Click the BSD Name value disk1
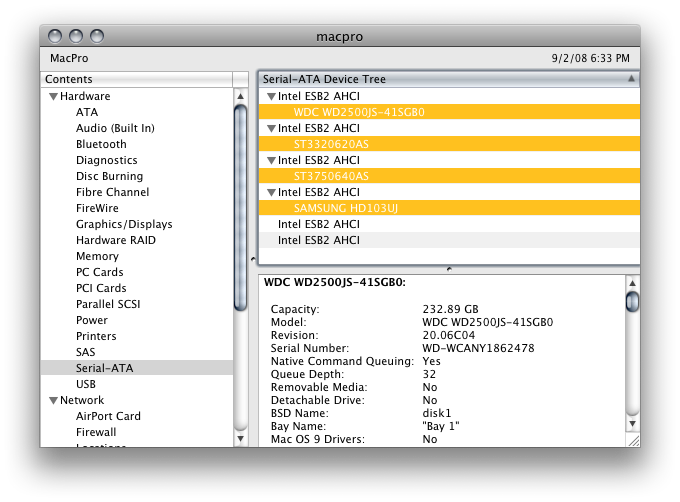The height and width of the screenshot is (502, 680). 437,413
